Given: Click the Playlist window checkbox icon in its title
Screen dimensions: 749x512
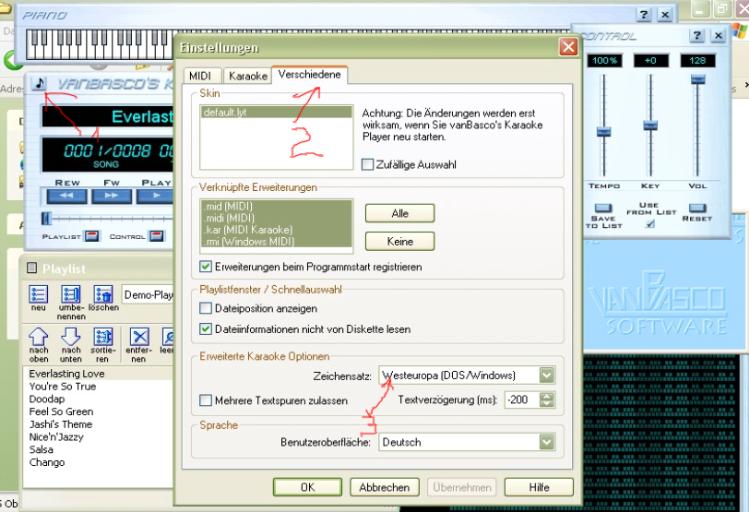Looking at the screenshot, I should pyautogui.click(x=32, y=268).
